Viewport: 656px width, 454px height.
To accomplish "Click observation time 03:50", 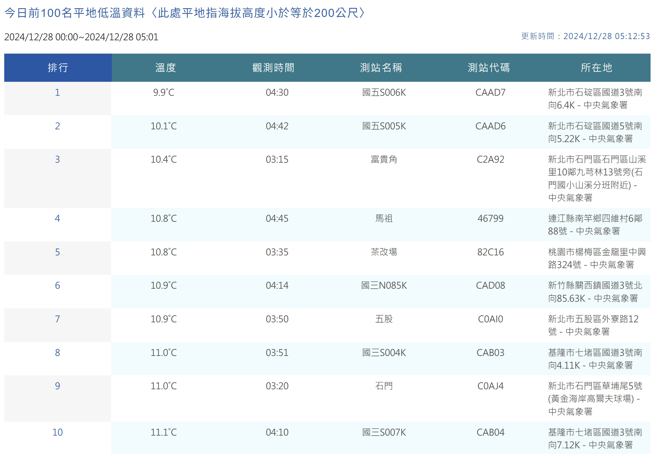I will 277,319.
